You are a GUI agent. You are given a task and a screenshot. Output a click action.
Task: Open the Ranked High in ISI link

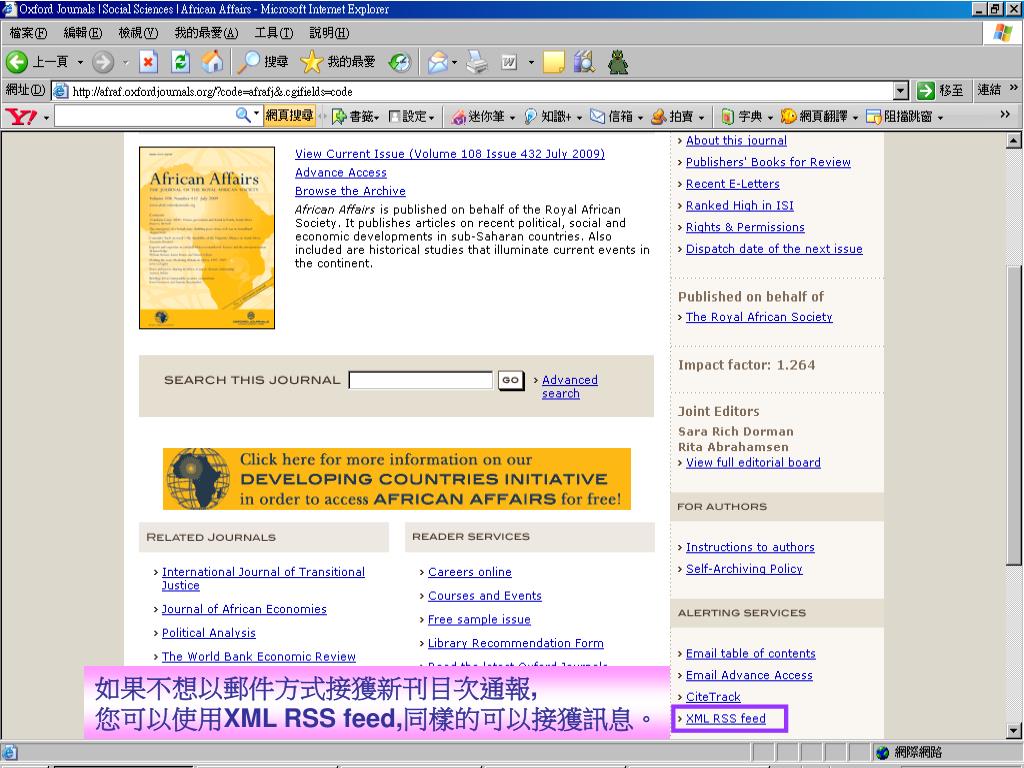coord(739,206)
